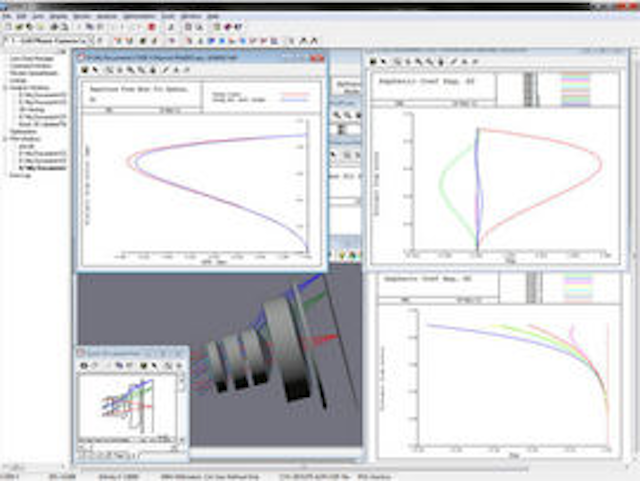Click the main workspace horizontal scrollbar at the bottom
Screen dimensions: 640x481
304,469
